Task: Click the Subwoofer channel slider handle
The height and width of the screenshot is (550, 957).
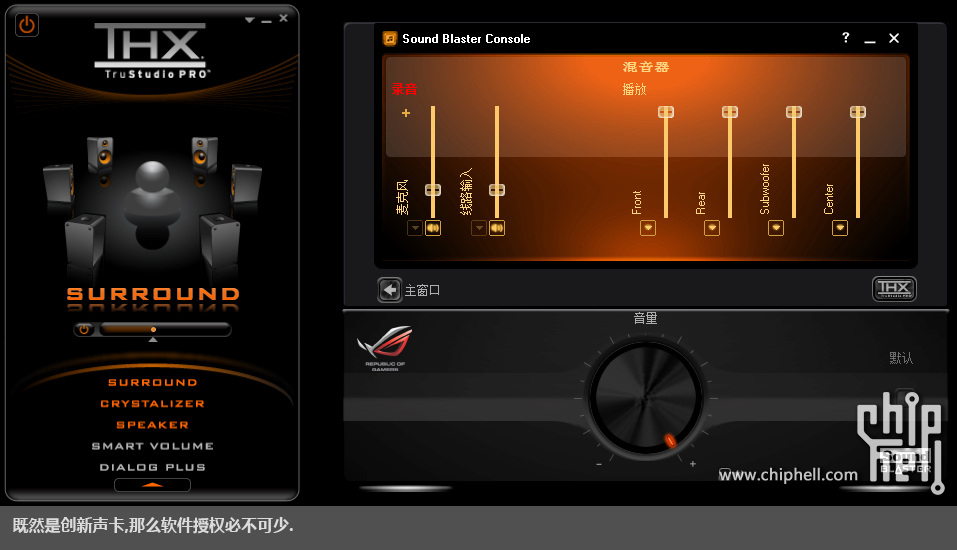Action: pos(794,112)
